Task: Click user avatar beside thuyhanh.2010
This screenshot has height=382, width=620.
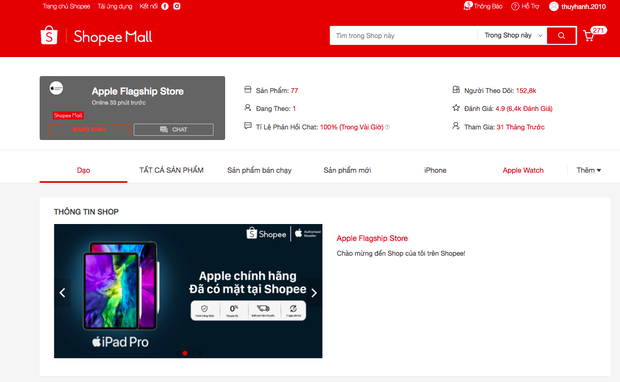Action: 554,6
